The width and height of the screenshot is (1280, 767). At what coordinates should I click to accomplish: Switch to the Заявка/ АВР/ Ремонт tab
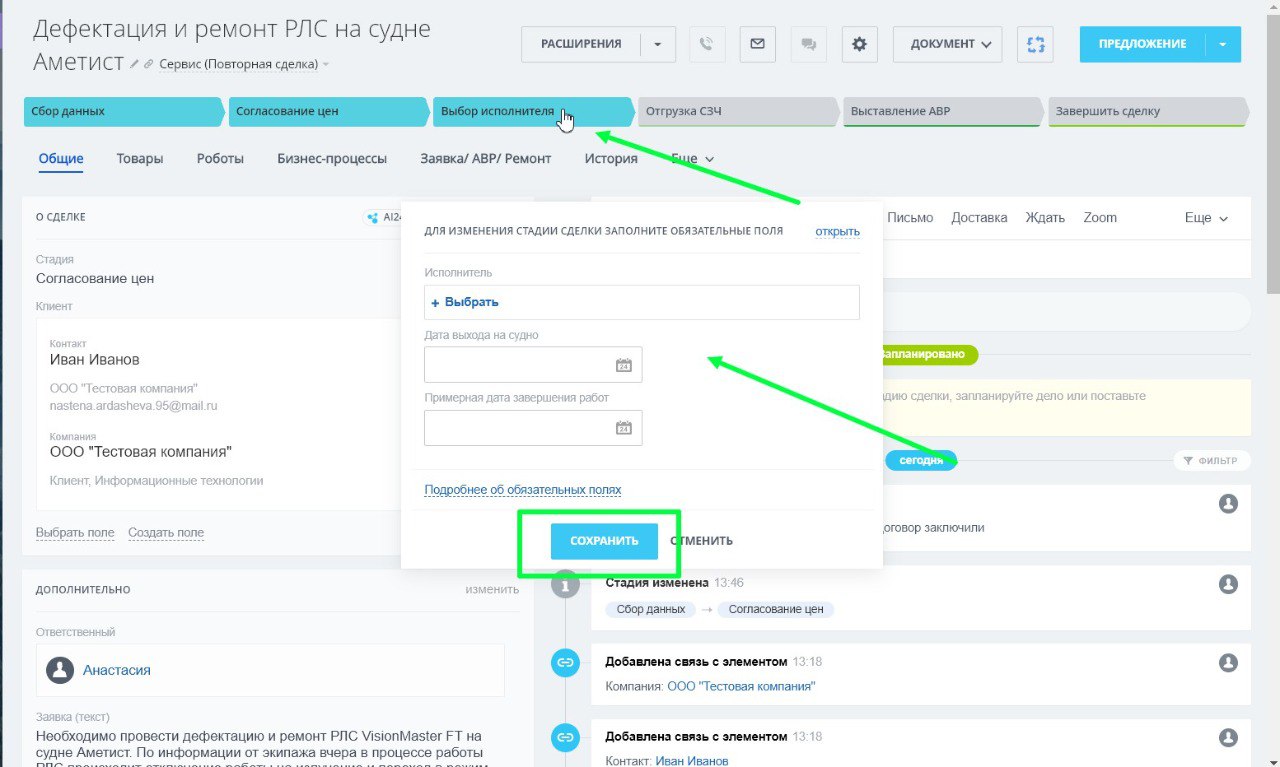click(486, 158)
